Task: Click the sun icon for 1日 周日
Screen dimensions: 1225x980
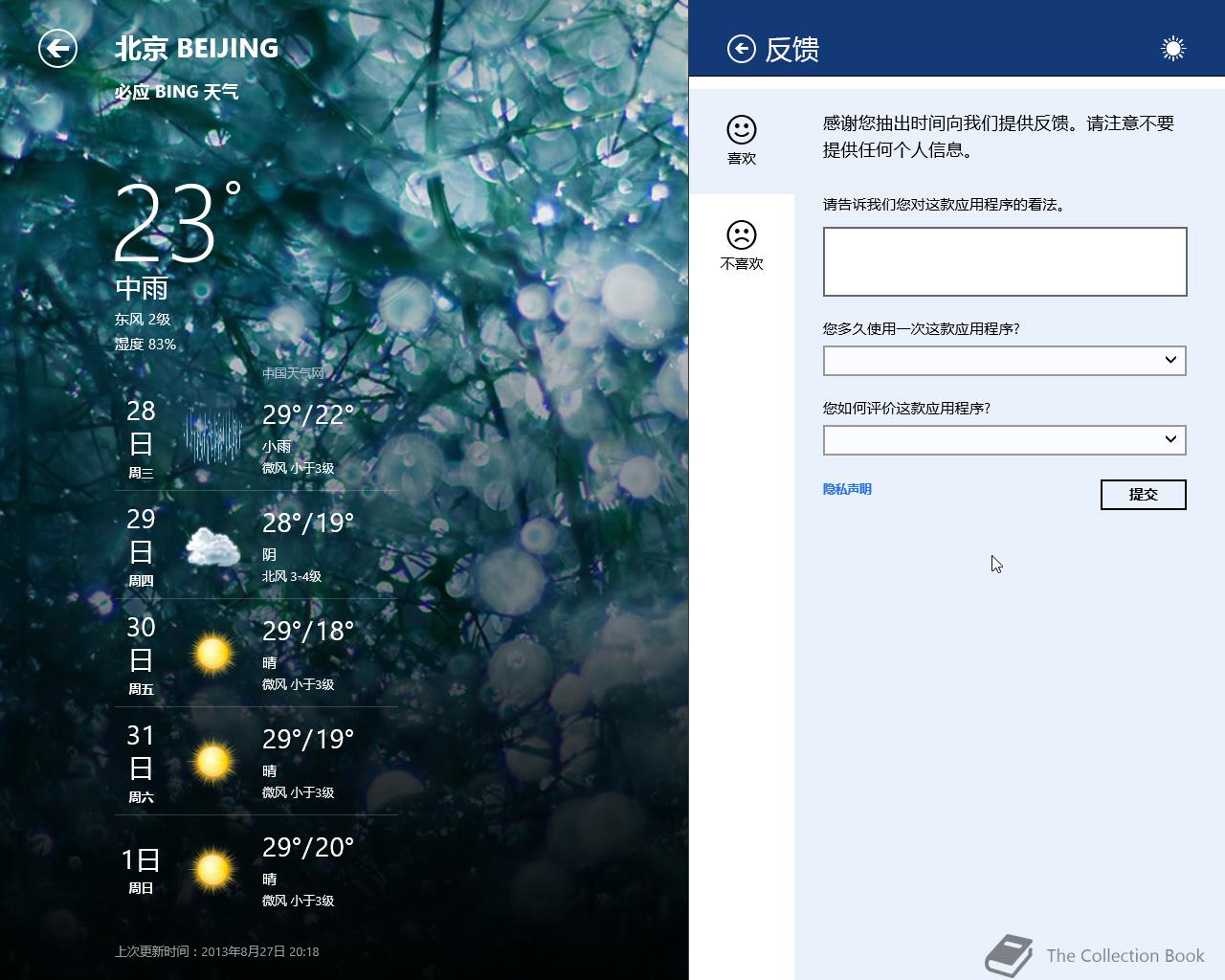Action: coord(212,869)
